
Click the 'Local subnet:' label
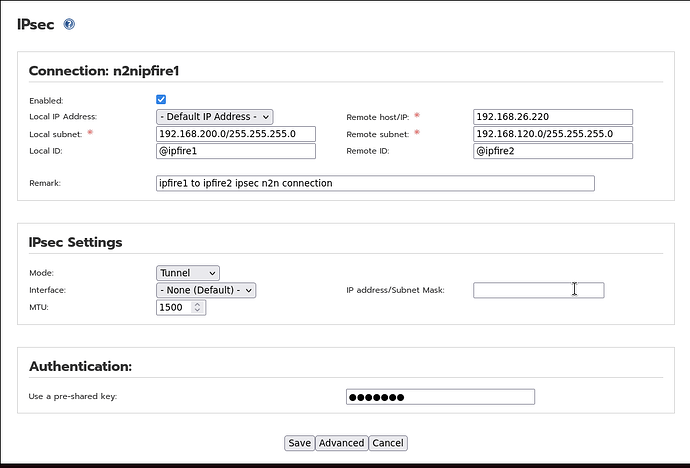point(55,134)
